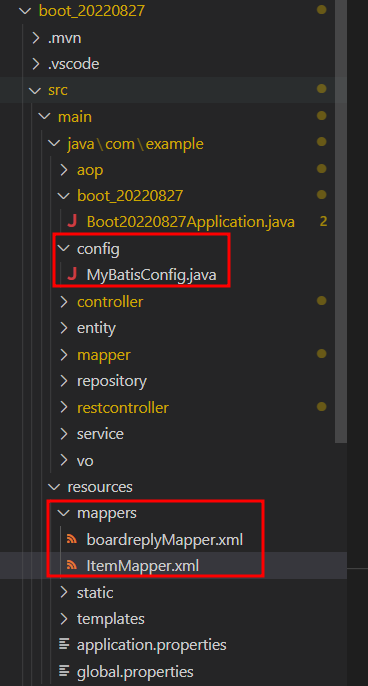Open the templates folder
This screenshot has height=686, width=368.
[x=111, y=619]
